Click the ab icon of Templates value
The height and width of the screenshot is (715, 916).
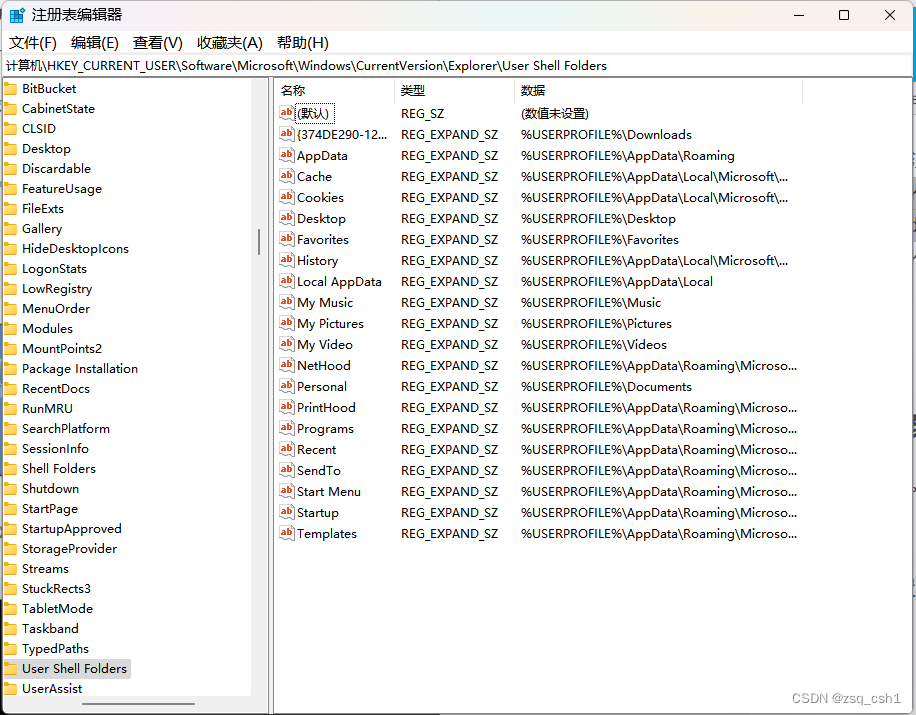[x=286, y=533]
